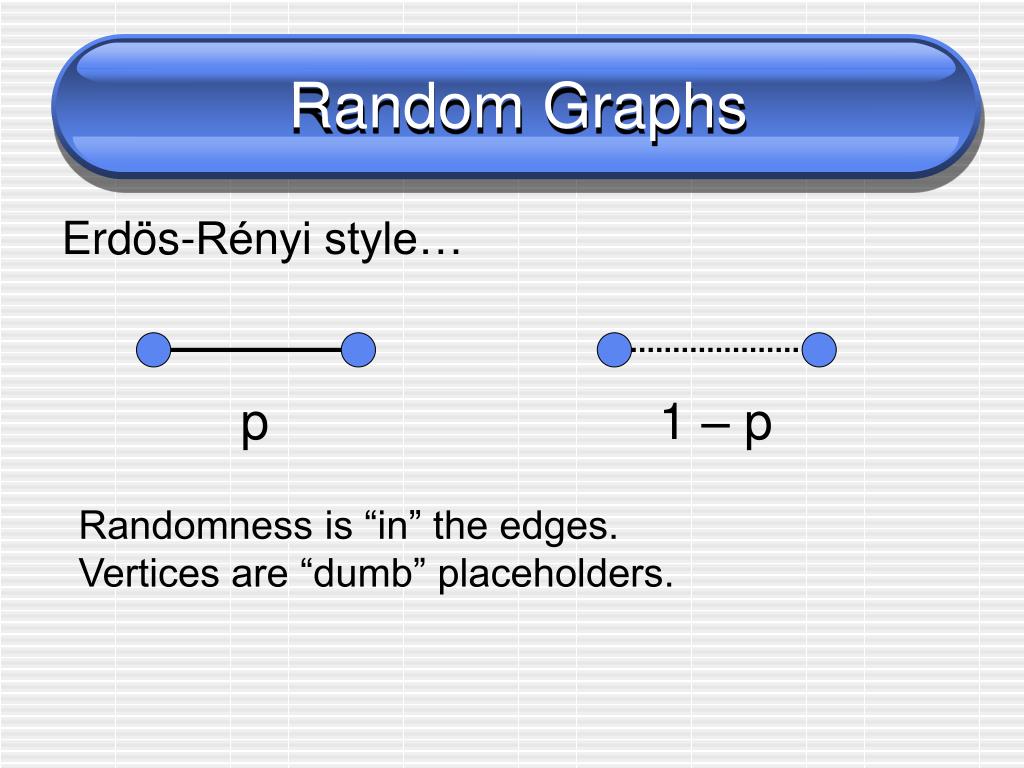Select the left vertex of the dotted edge

tap(615, 349)
